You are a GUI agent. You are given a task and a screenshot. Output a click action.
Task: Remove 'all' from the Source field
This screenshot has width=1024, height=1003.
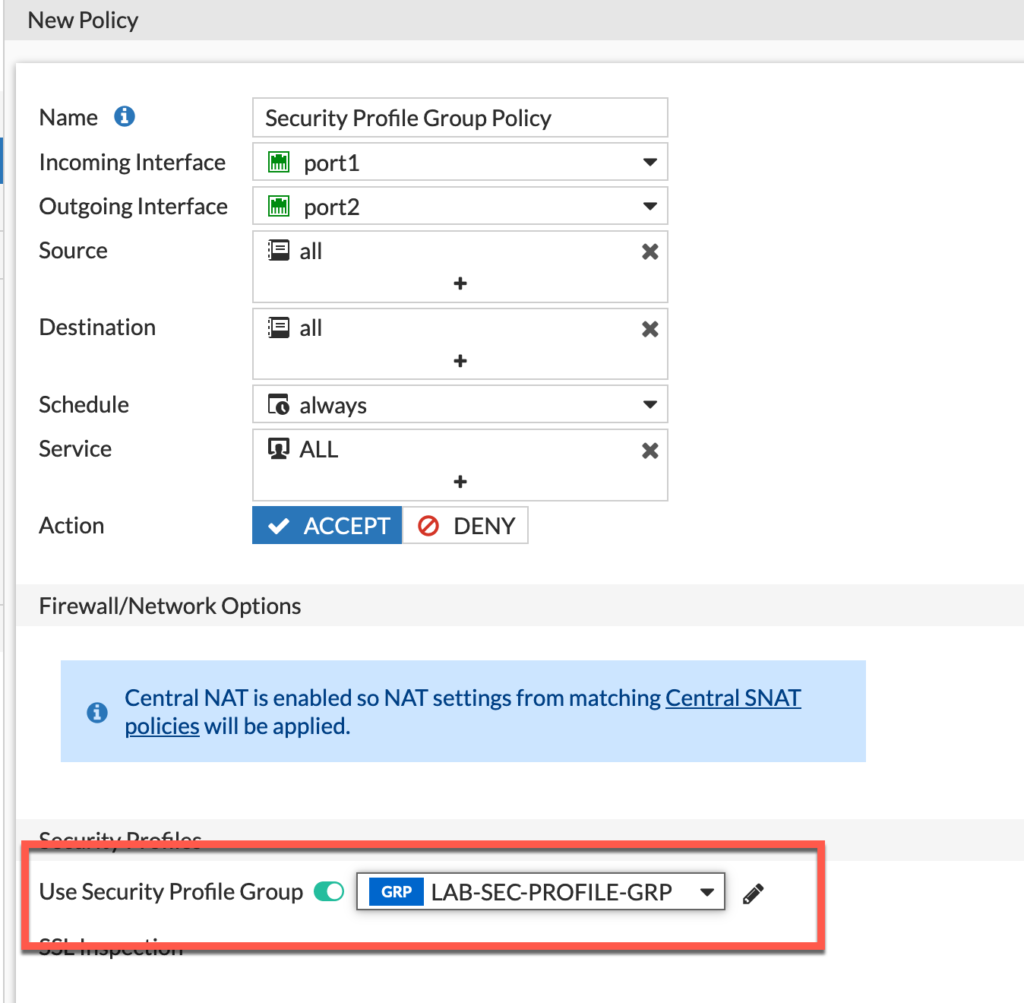click(649, 251)
